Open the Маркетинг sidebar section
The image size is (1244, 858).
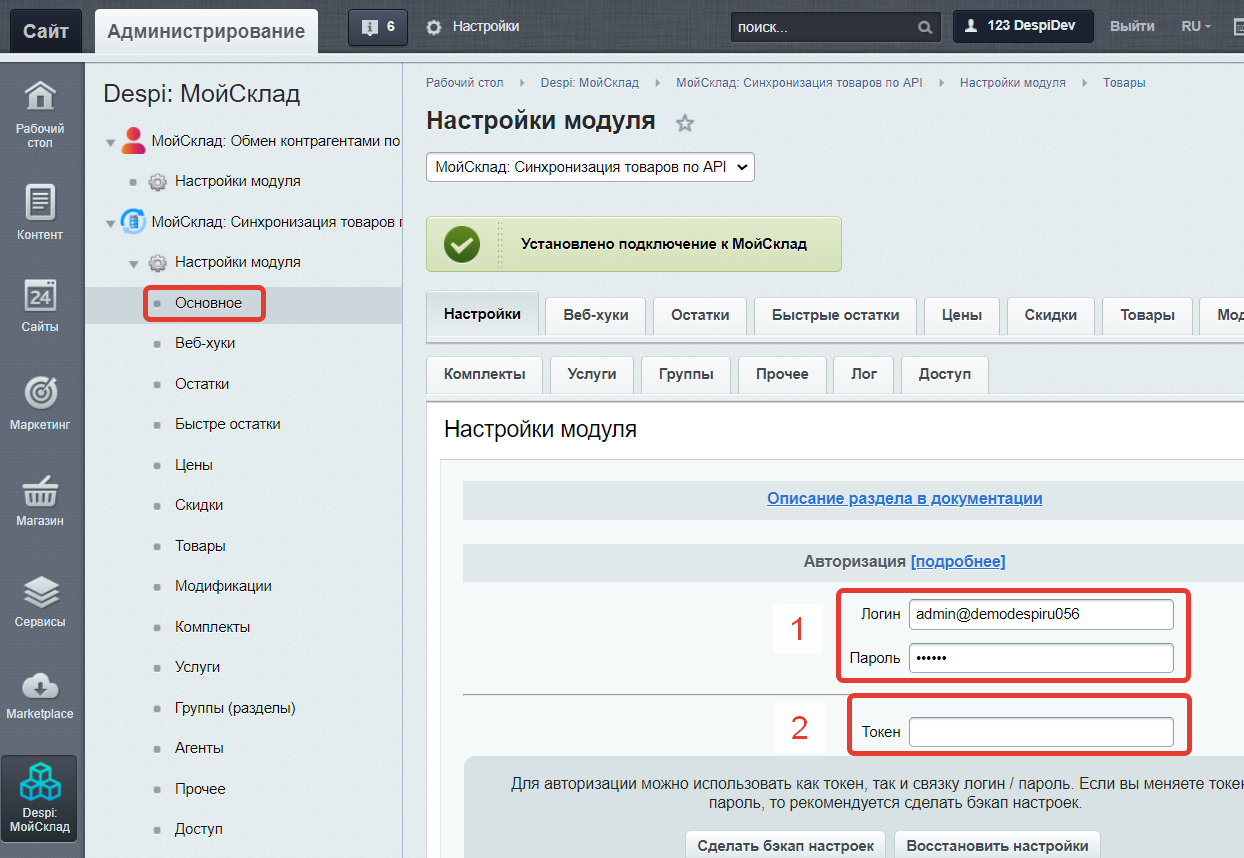(x=40, y=402)
